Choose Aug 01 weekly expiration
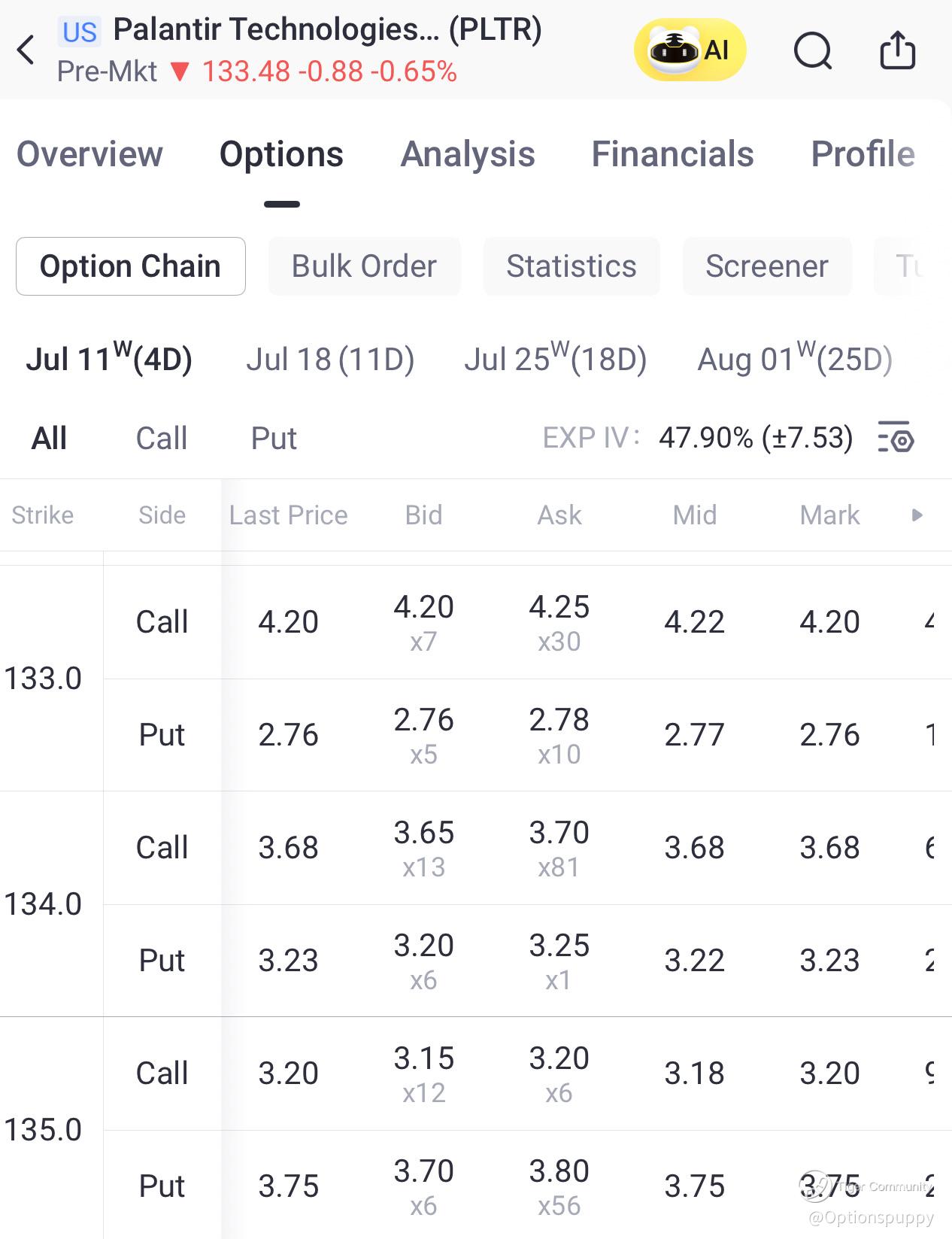952x1239 pixels. pos(794,360)
